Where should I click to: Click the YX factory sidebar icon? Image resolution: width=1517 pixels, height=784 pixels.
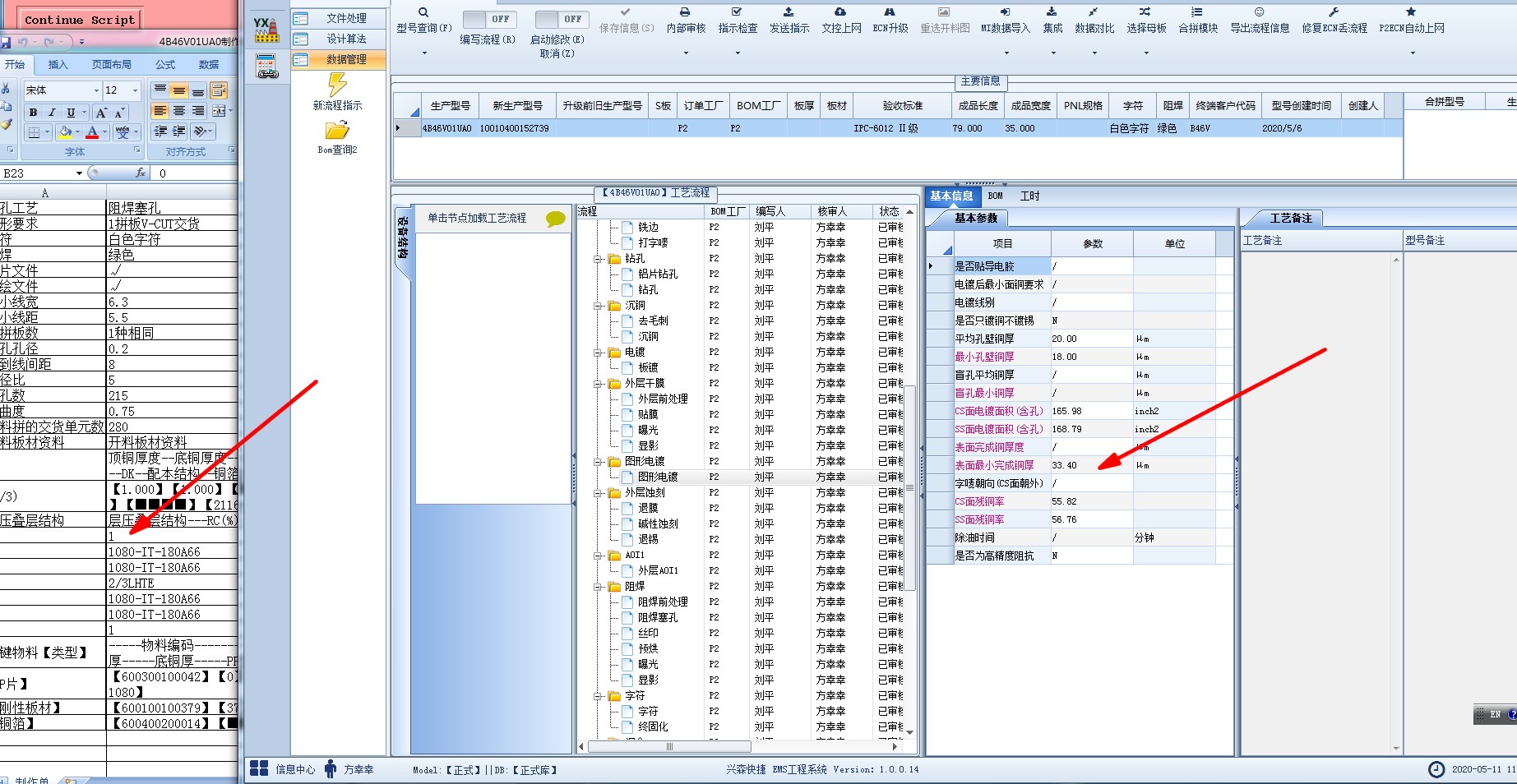(266, 30)
